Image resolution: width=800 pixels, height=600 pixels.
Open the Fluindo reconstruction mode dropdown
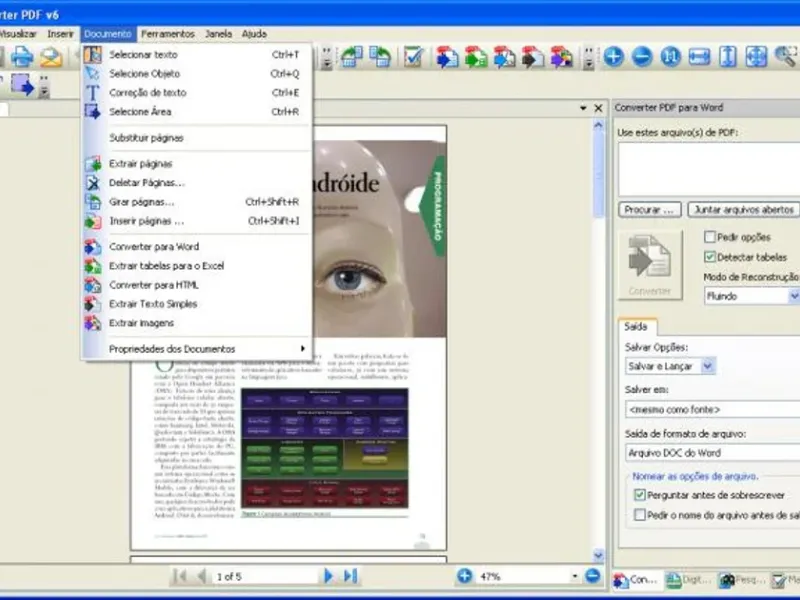[x=793, y=296]
